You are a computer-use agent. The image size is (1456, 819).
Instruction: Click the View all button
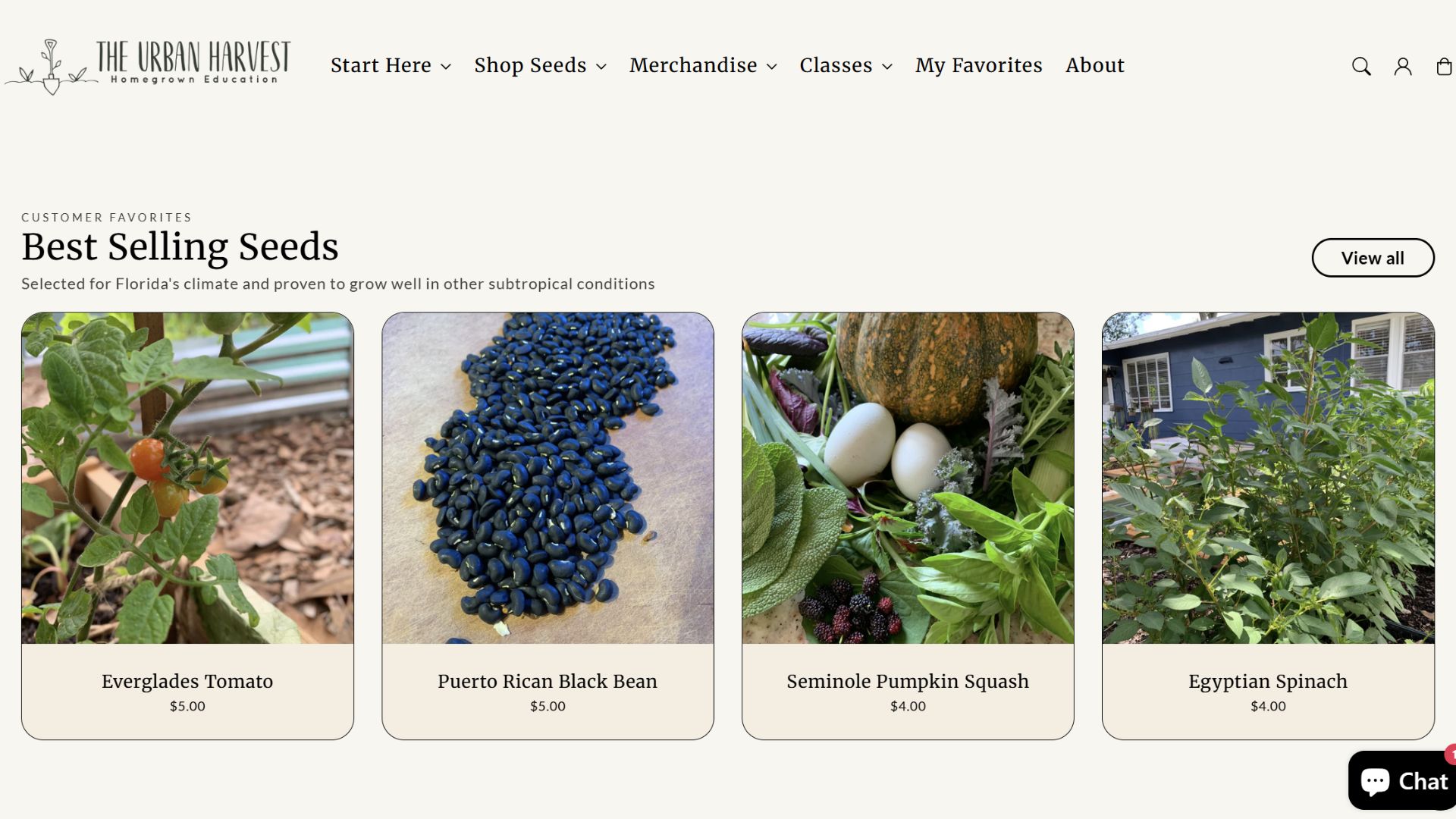click(1373, 258)
